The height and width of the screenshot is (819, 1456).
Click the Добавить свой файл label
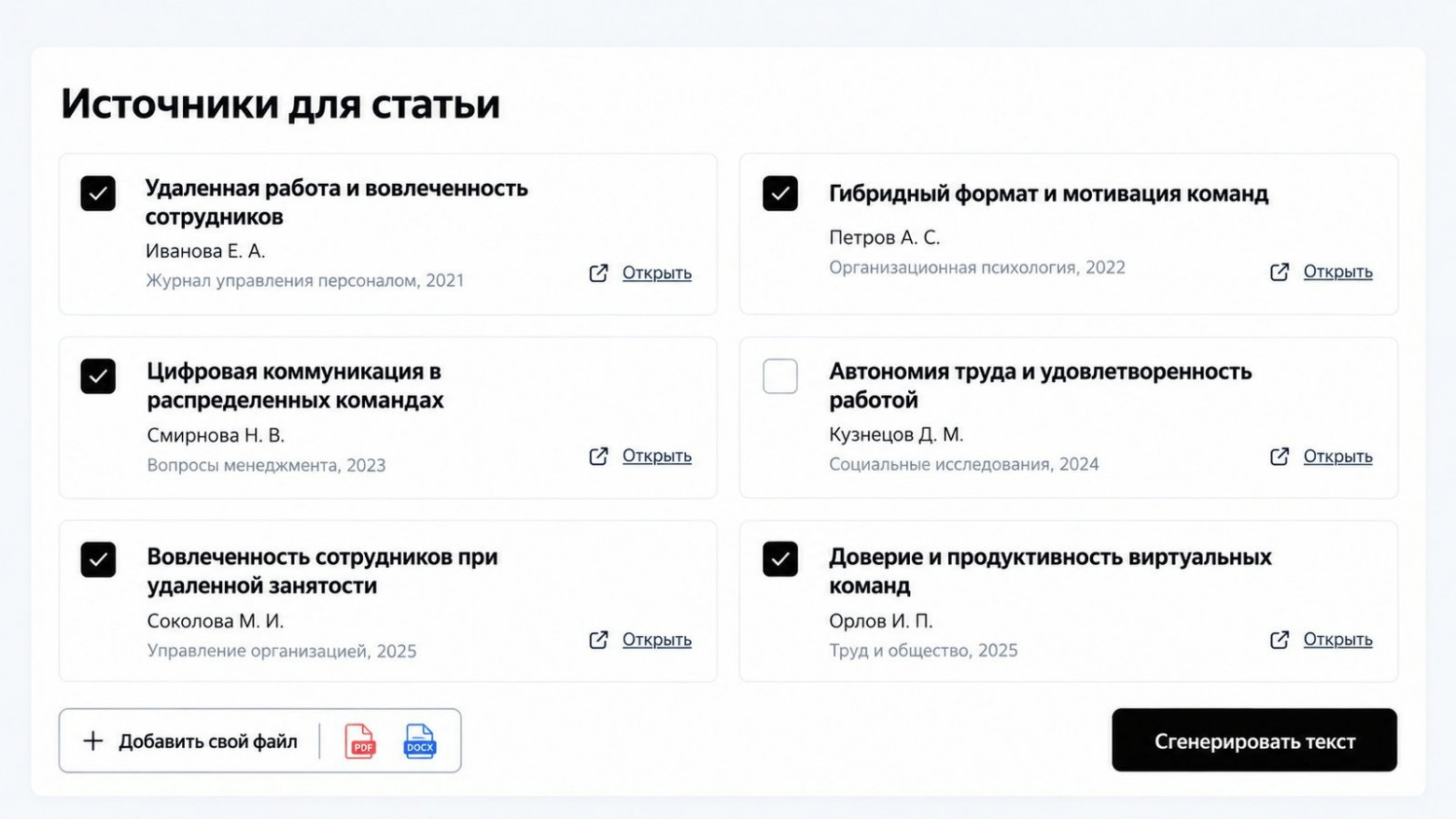point(208,741)
